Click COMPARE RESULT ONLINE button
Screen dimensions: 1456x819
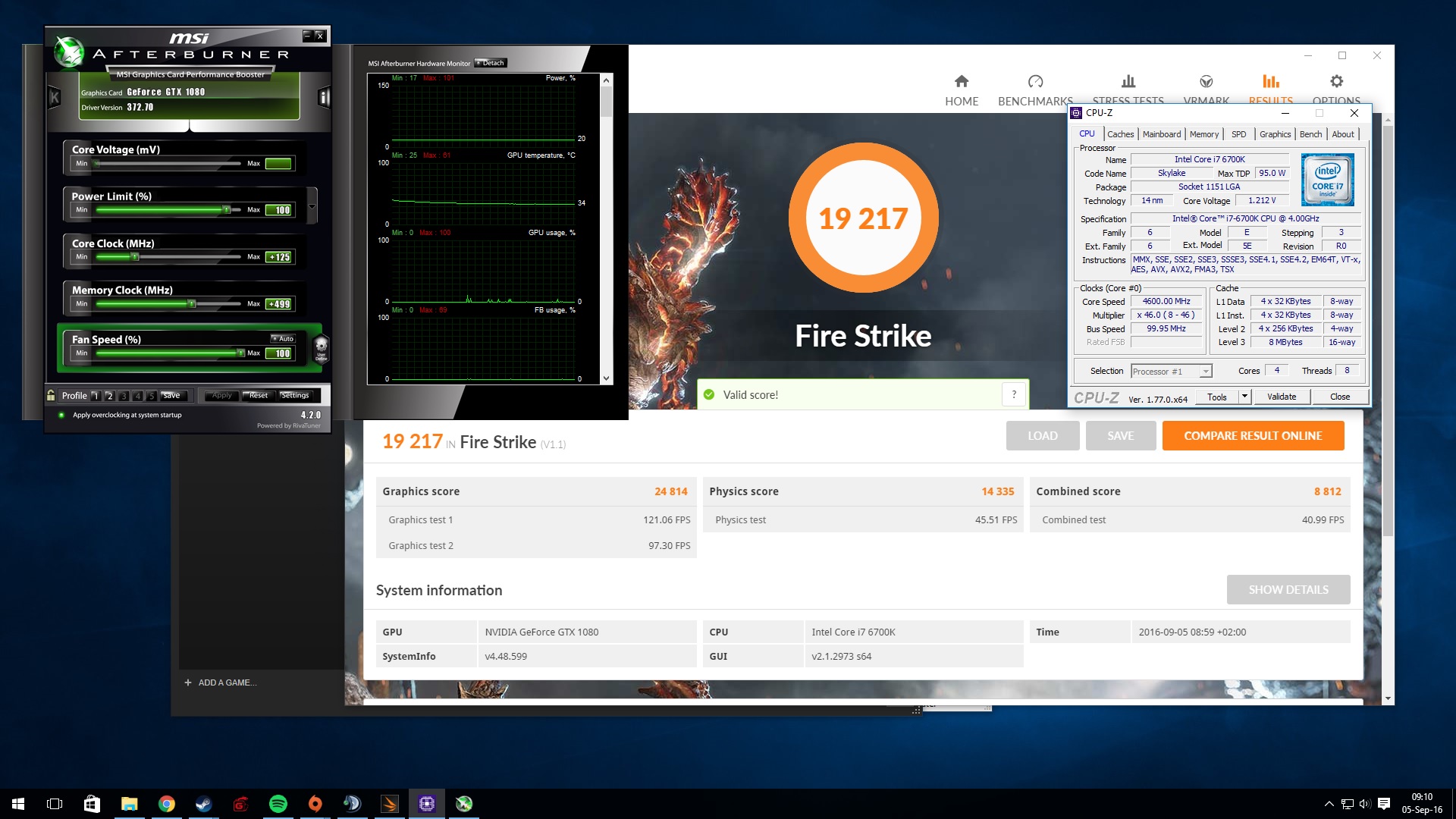tap(1253, 436)
